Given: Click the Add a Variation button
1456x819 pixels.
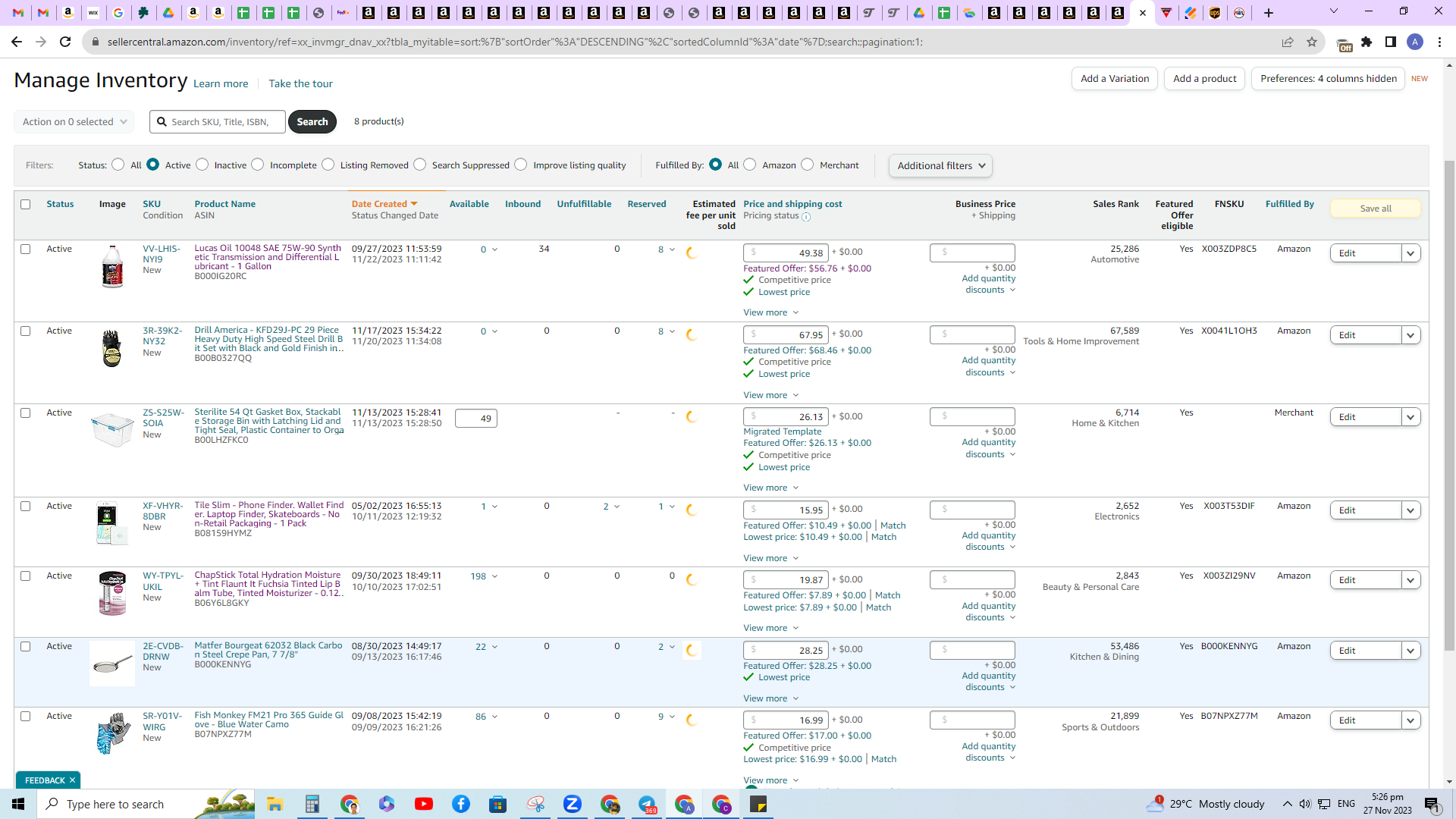Looking at the screenshot, I should pyautogui.click(x=1114, y=79).
